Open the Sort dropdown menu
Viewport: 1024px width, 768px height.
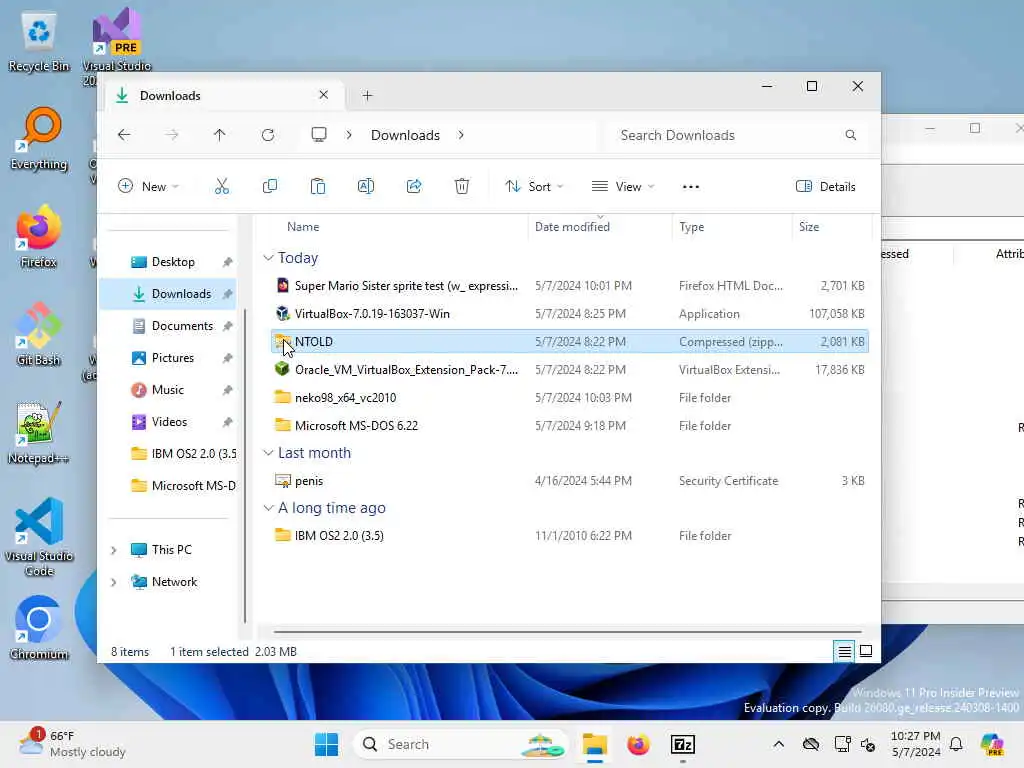pos(534,187)
